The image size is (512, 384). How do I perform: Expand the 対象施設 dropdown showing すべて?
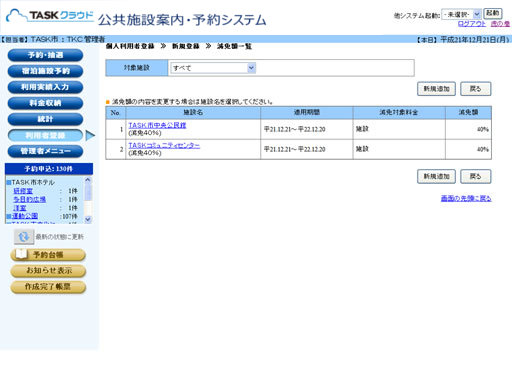coord(213,68)
